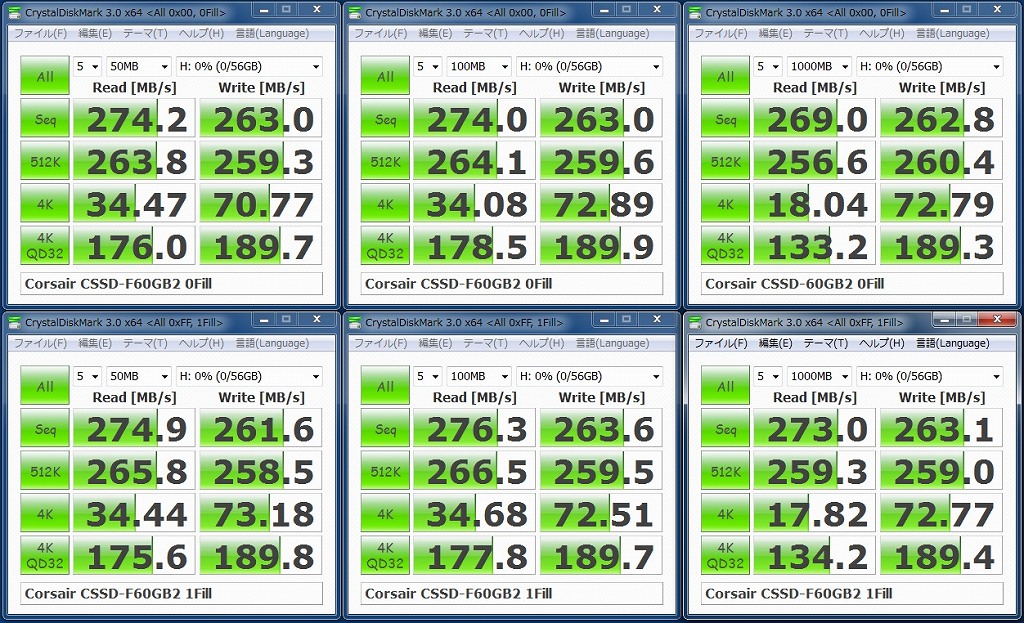
Task: Open drive H: dropdown in 0Fill 50MB window
Action: pos(249,66)
